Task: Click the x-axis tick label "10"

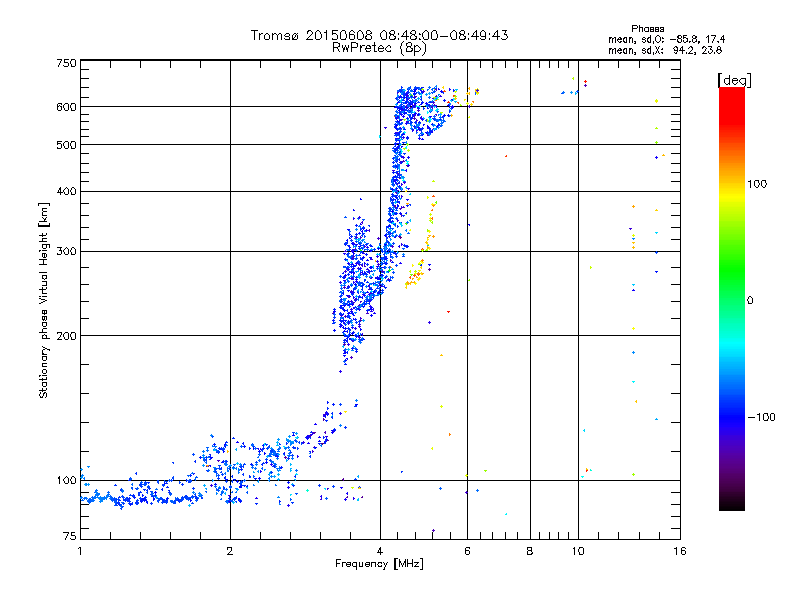Action: coord(578,551)
